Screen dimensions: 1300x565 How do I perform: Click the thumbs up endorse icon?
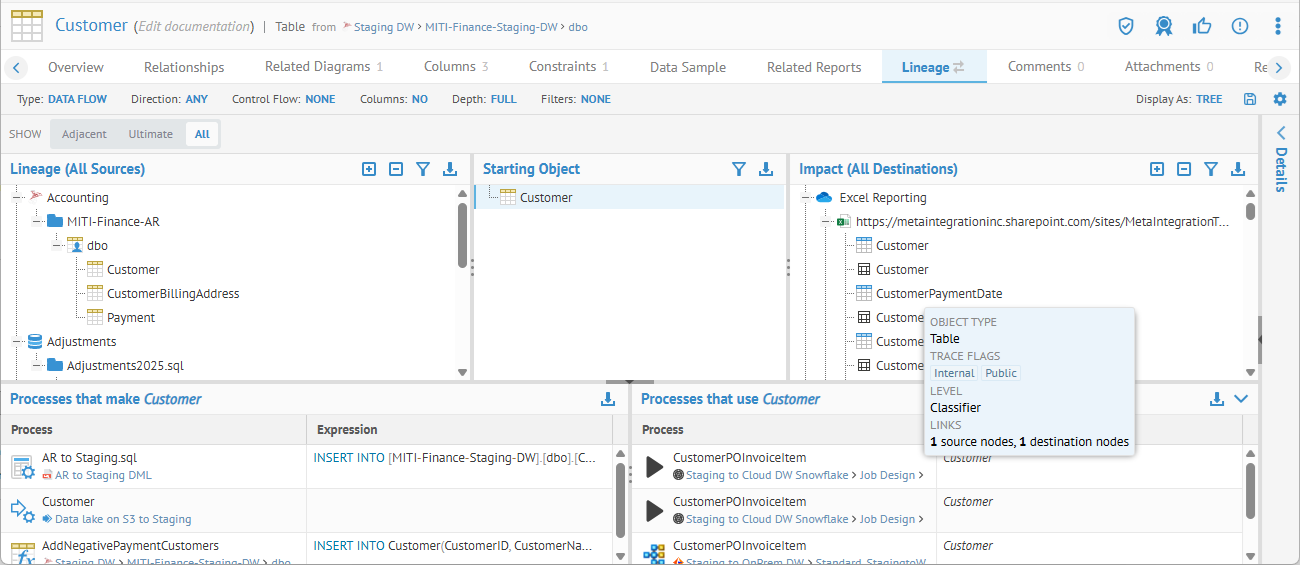pyautogui.click(x=1202, y=26)
